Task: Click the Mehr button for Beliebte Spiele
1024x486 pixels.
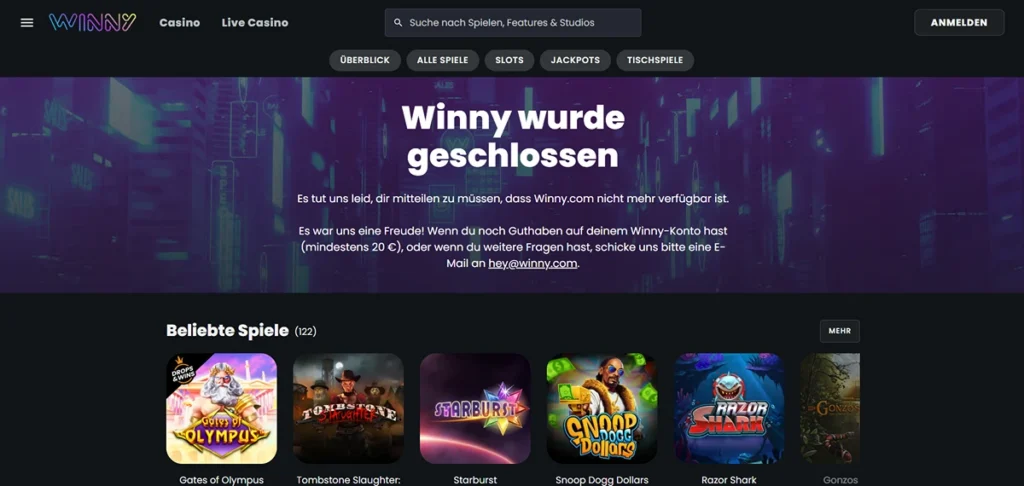Action: tap(839, 331)
